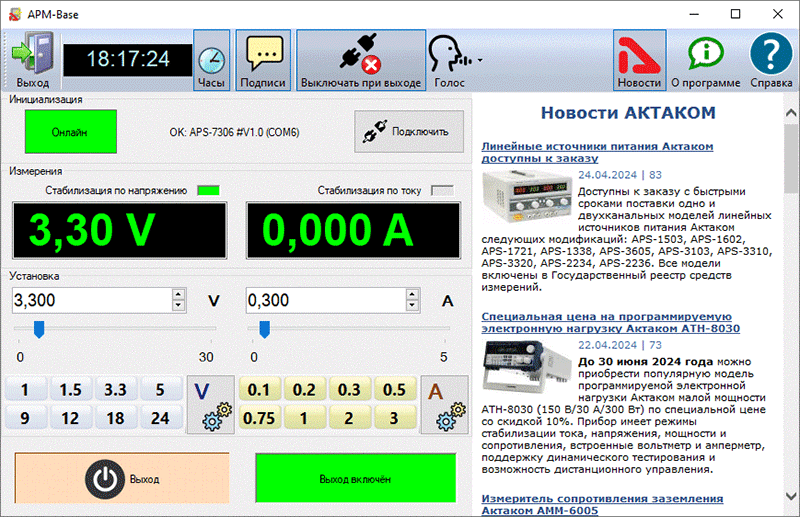Click the APM-Base title bar app icon
This screenshot has height=517, width=800.
tap(15, 14)
